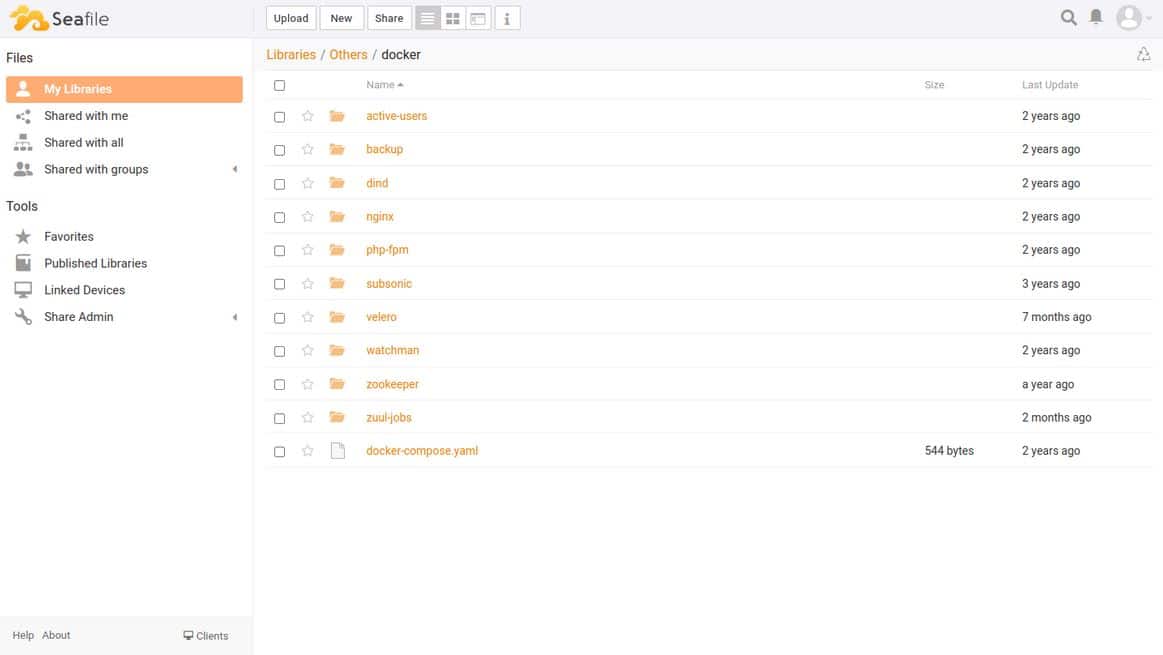This screenshot has height=655, width=1163.
Task: Open the search magnifier icon
Action: [1068, 18]
